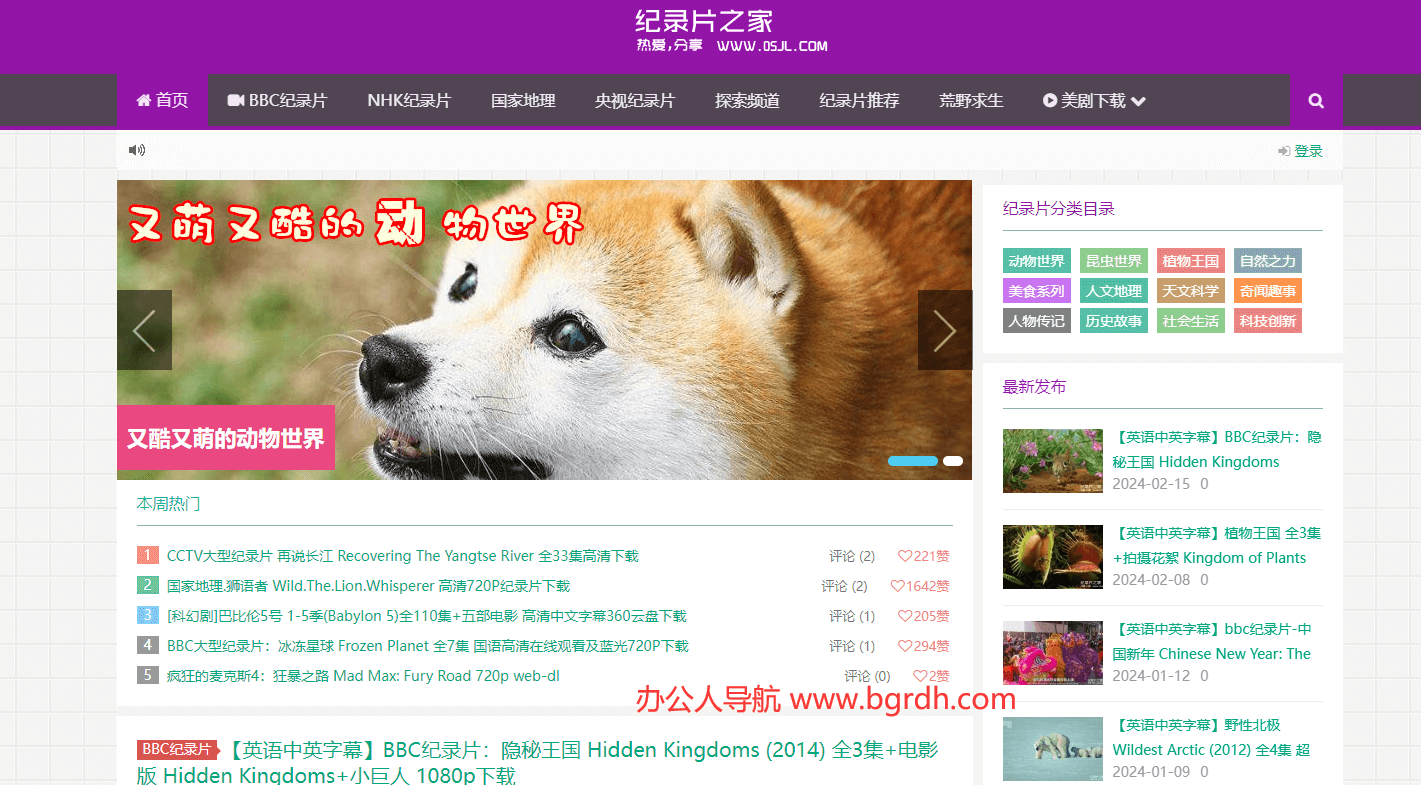Open CCTV 再说长江 documentary link

coord(402,556)
